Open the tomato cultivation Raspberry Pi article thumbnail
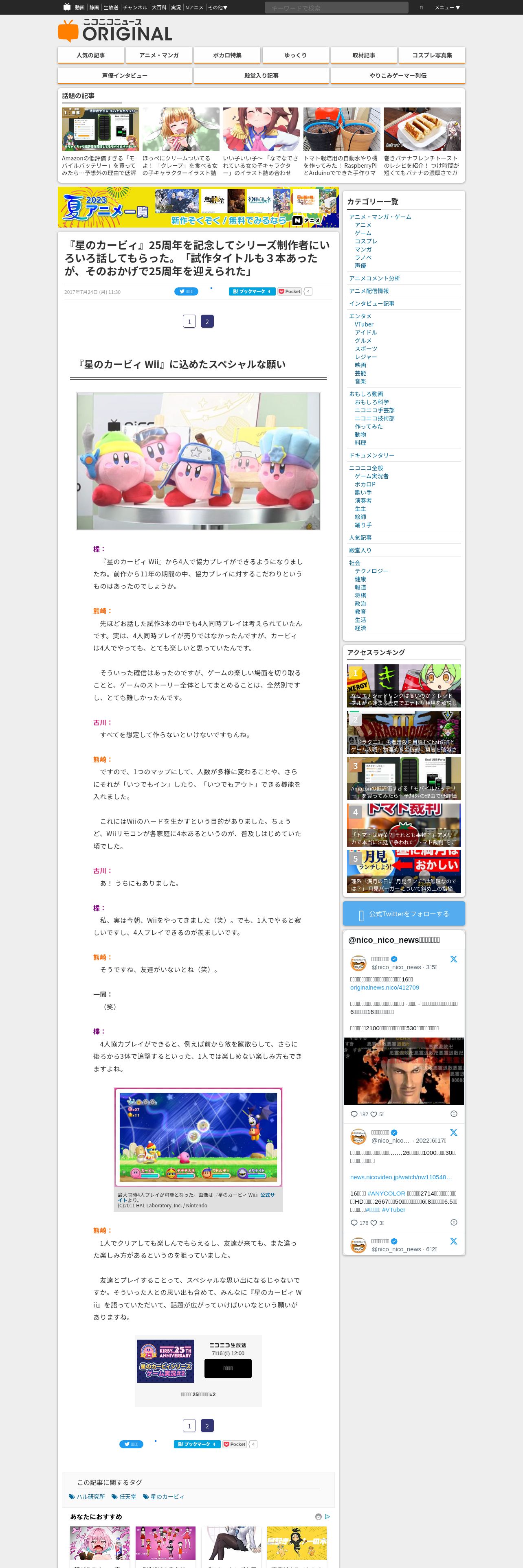The image size is (523, 1568). coord(342,129)
